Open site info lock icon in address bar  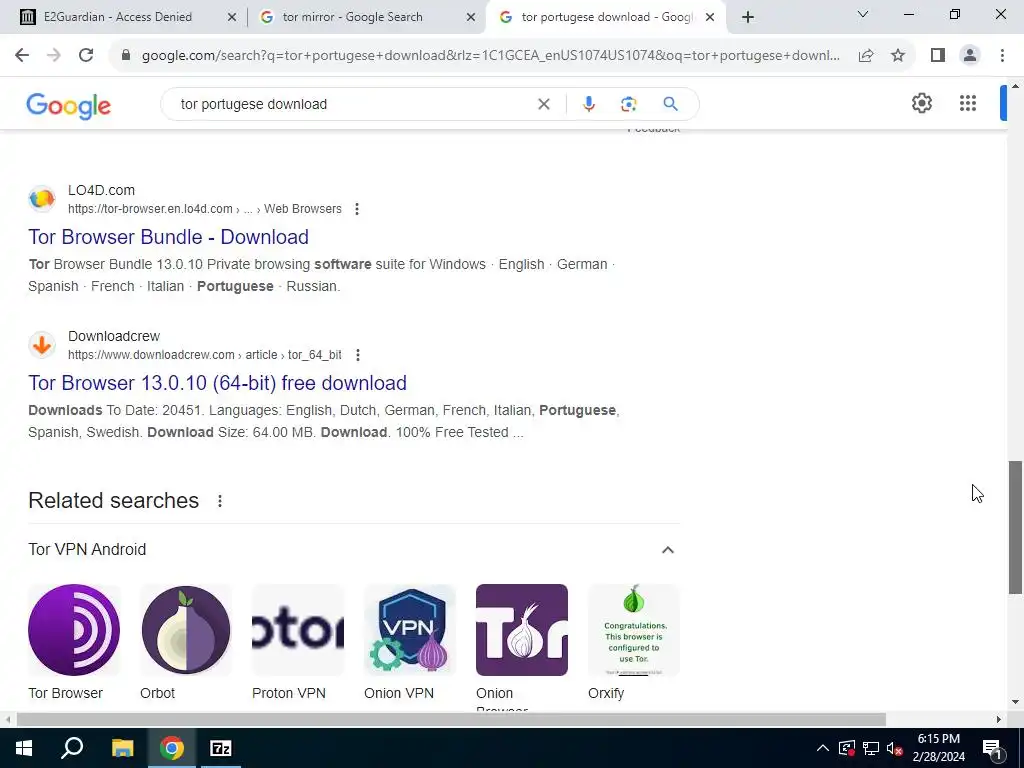[x=126, y=56]
